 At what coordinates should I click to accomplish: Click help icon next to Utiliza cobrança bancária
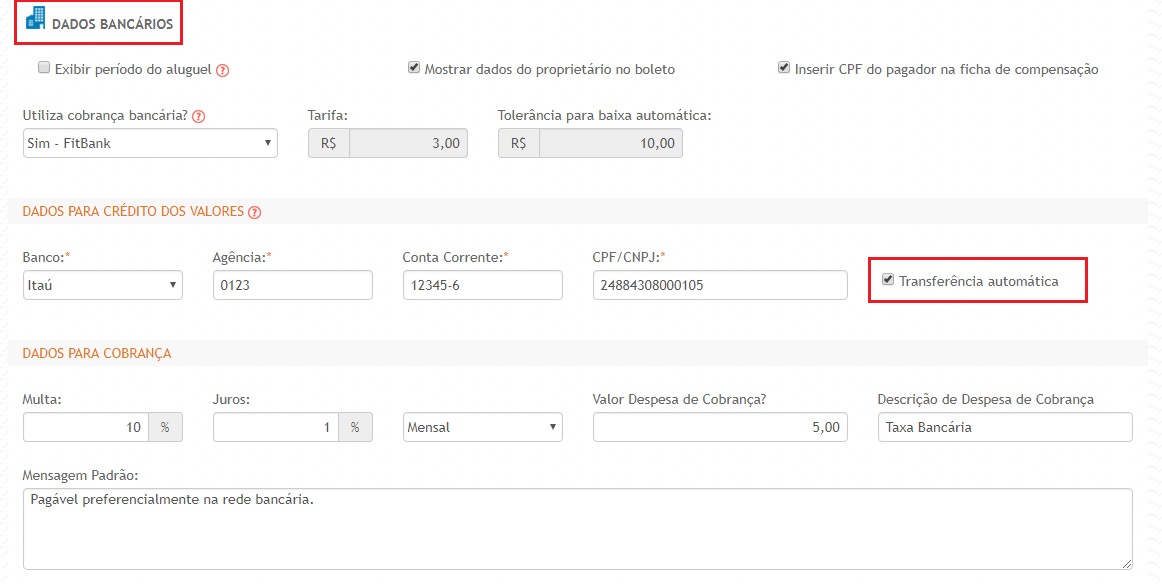198,116
